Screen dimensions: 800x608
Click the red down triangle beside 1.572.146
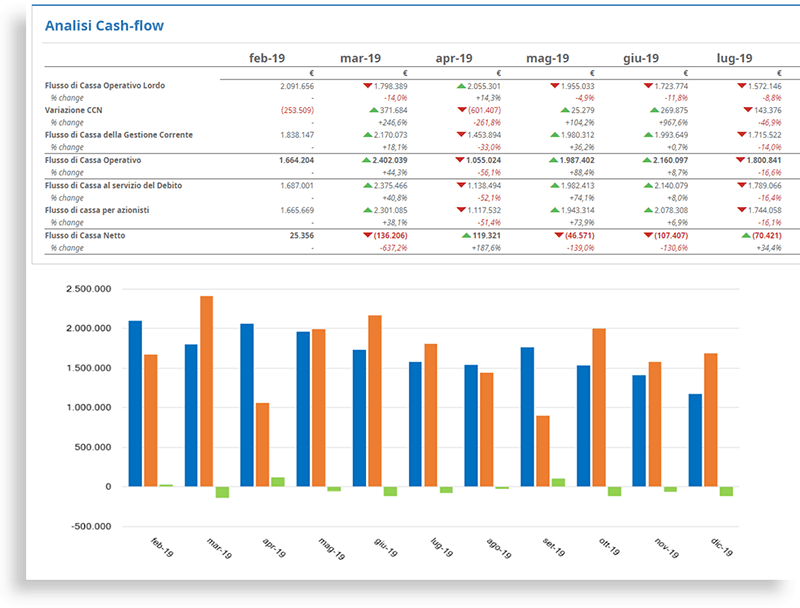coord(742,86)
